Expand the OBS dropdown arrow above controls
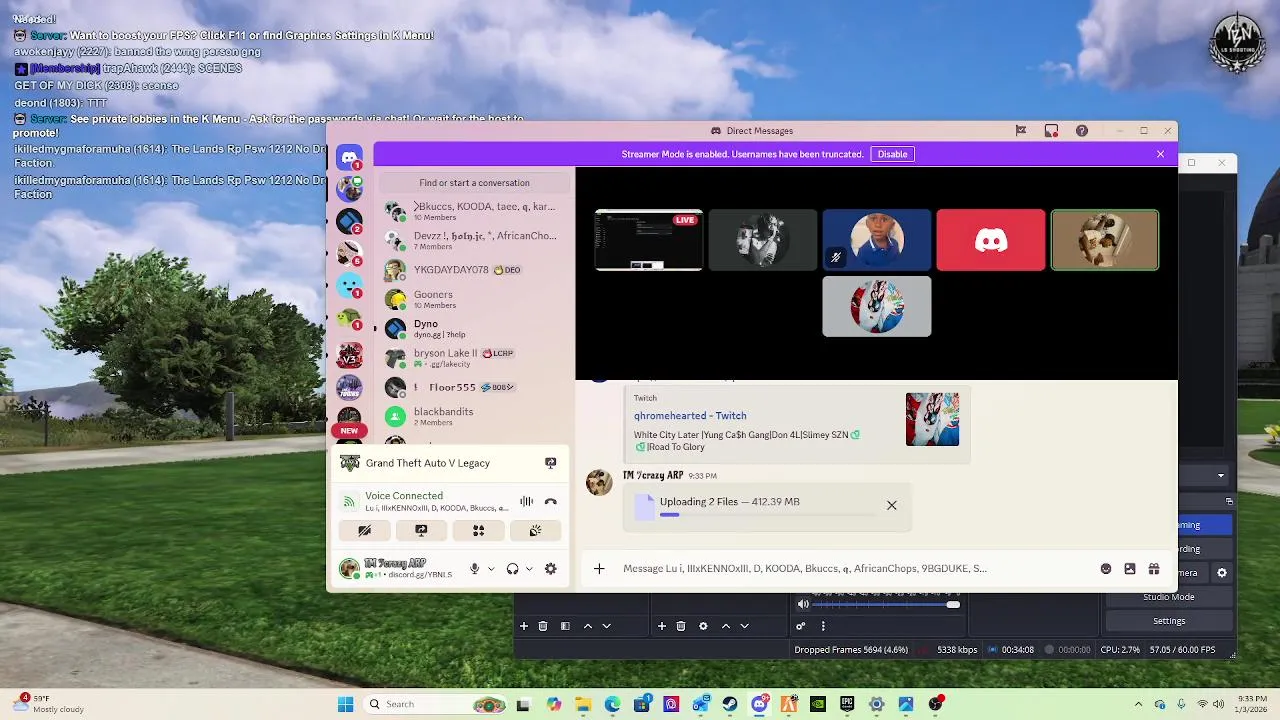 [1221, 476]
